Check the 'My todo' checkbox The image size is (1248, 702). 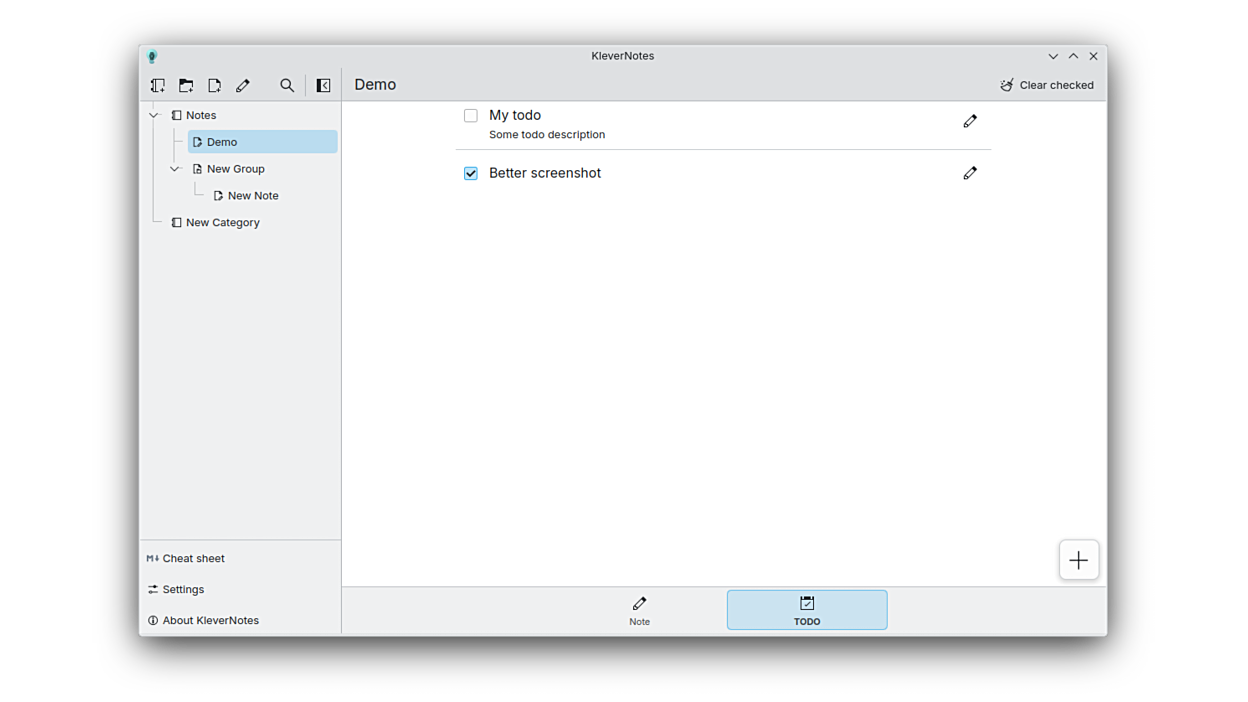tap(471, 116)
